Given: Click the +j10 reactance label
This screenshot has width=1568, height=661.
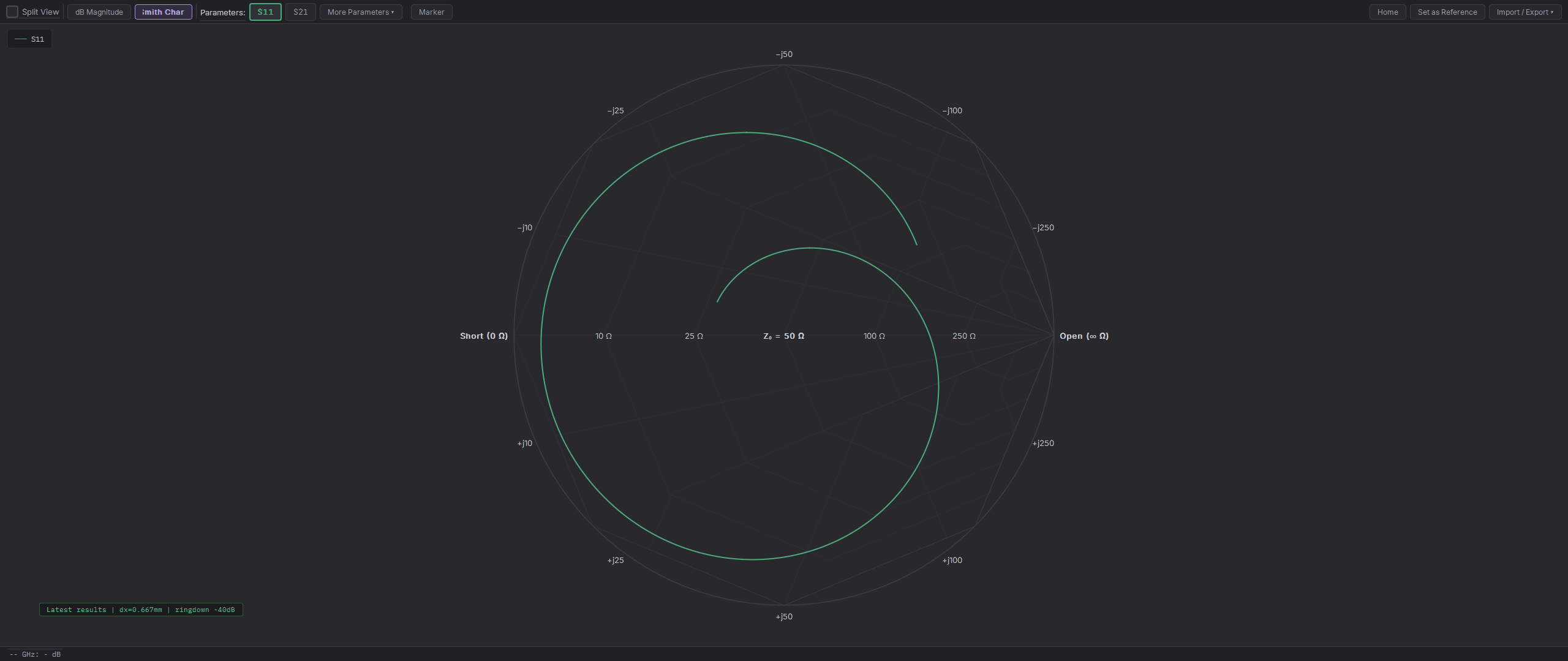Looking at the screenshot, I should coord(525,443).
